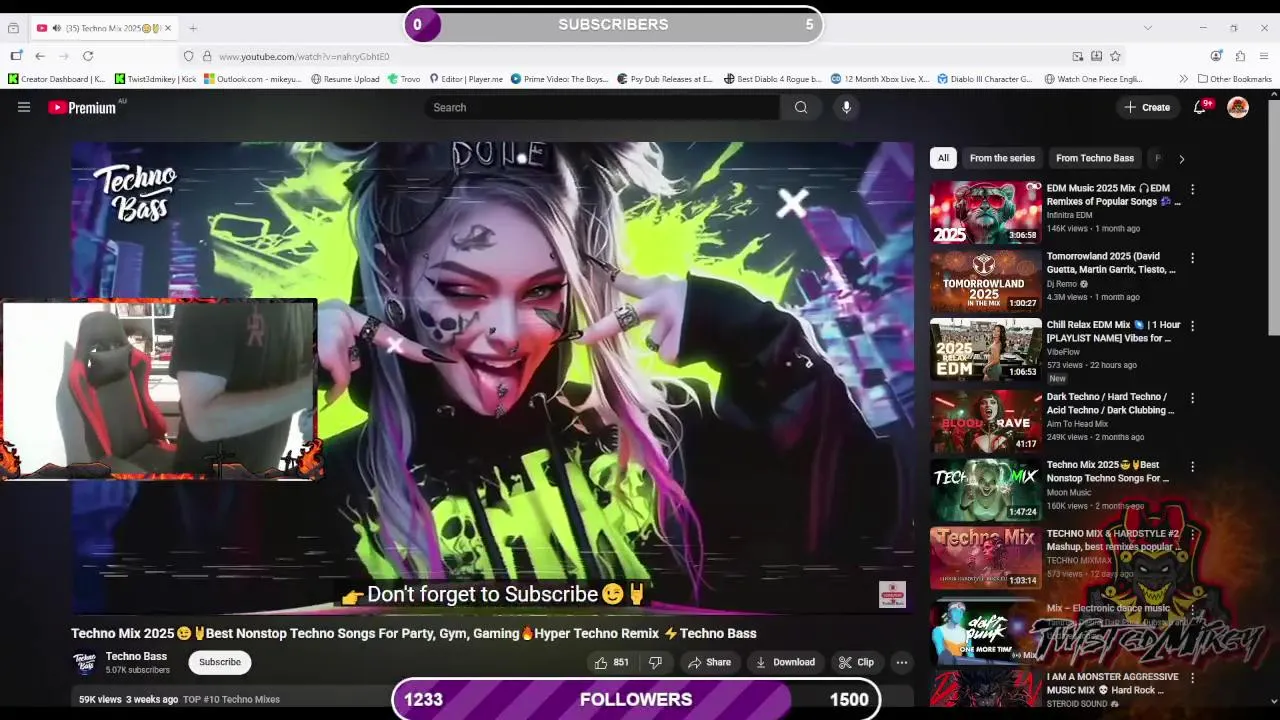Open options for Chill Relax EDM Mix
This screenshot has width=1280, height=720.
pyautogui.click(x=1192, y=326)
